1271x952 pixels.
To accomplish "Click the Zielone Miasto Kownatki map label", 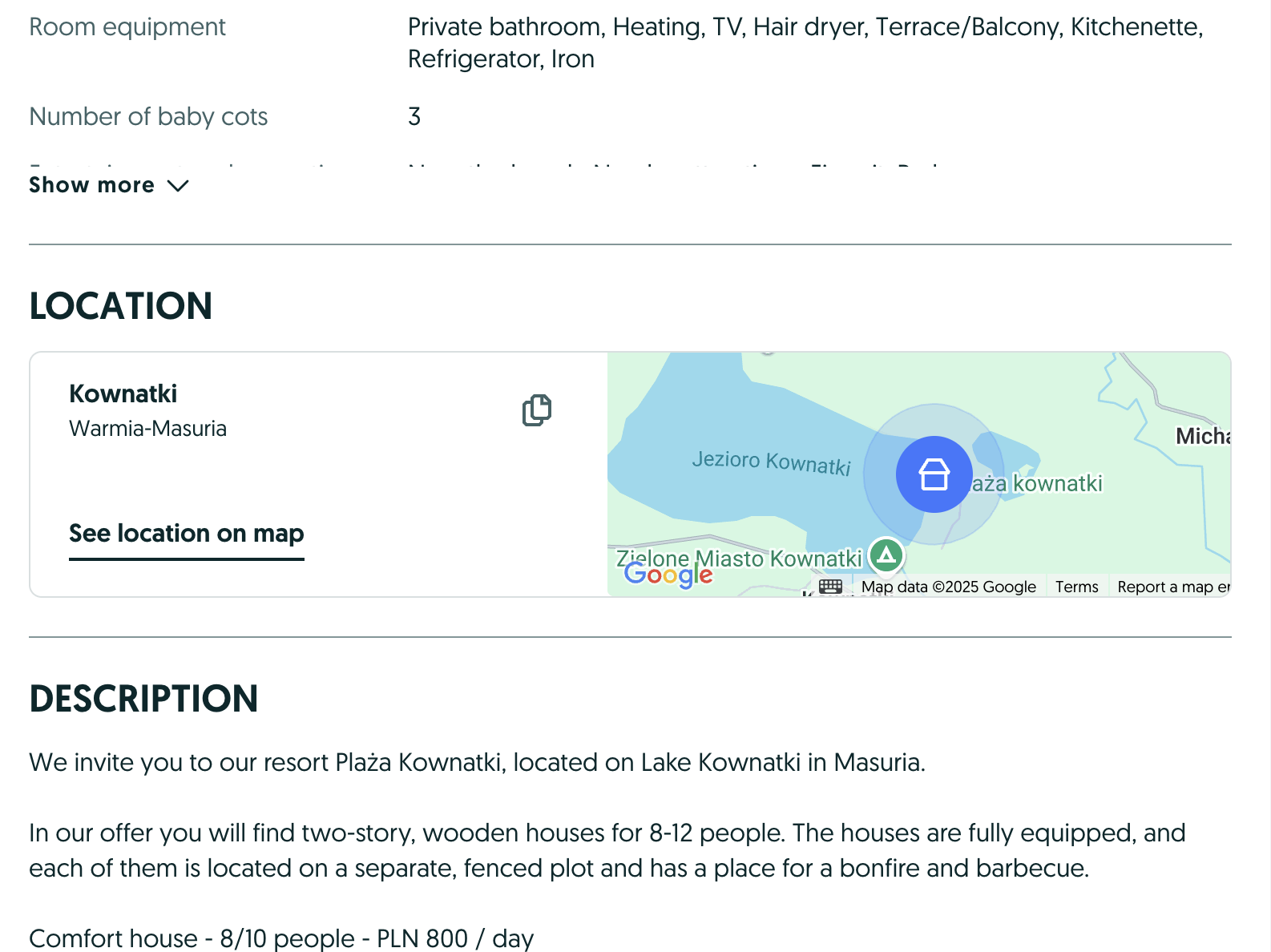I will [x=739, y=559].
